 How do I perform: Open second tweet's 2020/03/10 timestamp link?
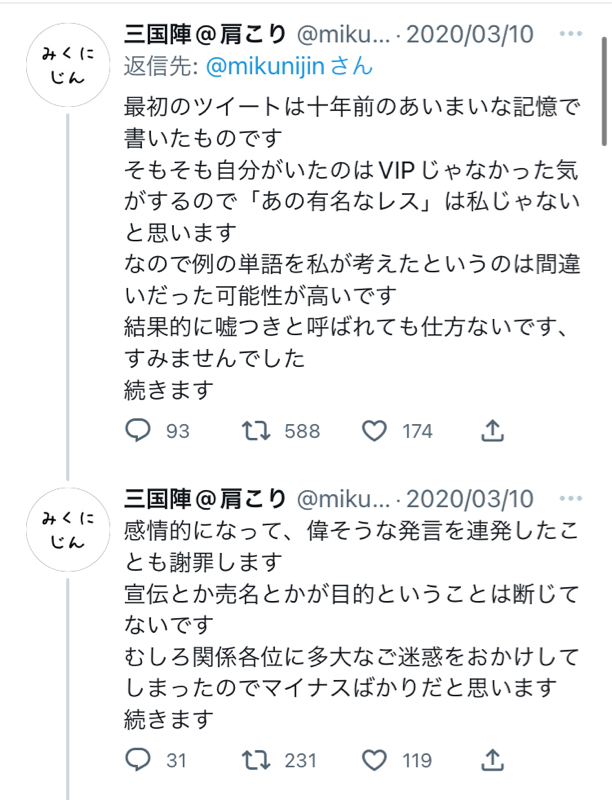pos(472,498)
